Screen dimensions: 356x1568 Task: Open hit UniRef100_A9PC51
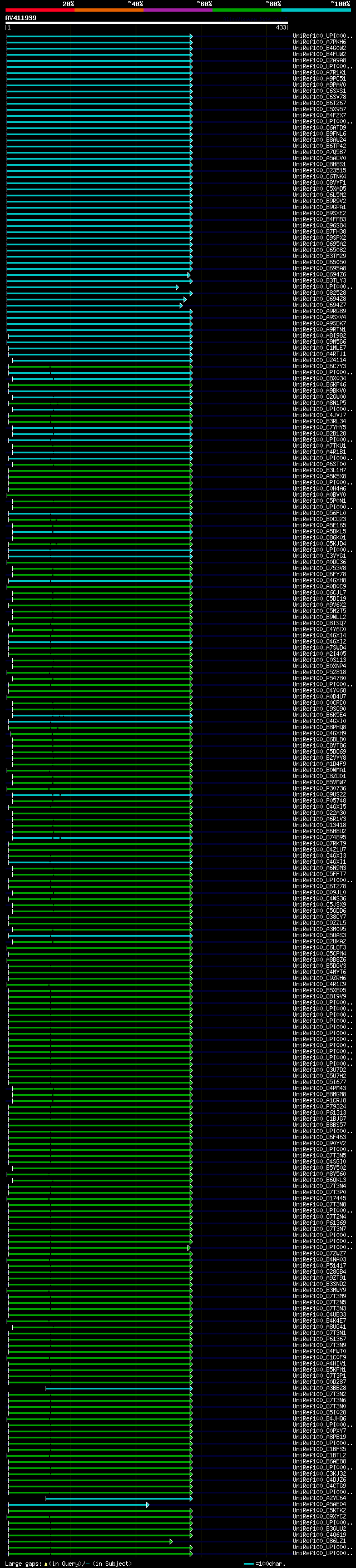pos(319,78)
